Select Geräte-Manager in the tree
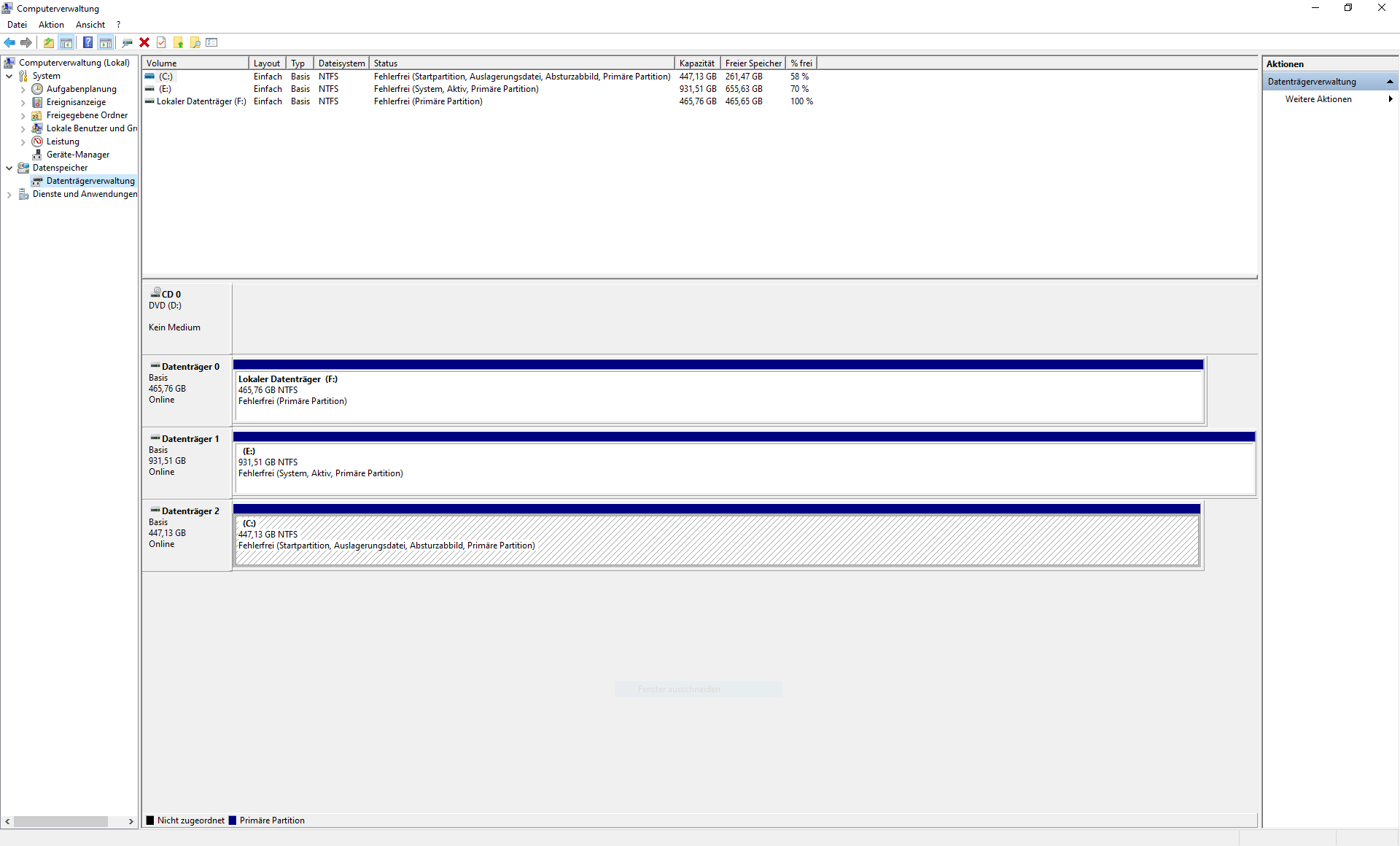The width and height of the screenshot is (1400, 846). (77, 155)
